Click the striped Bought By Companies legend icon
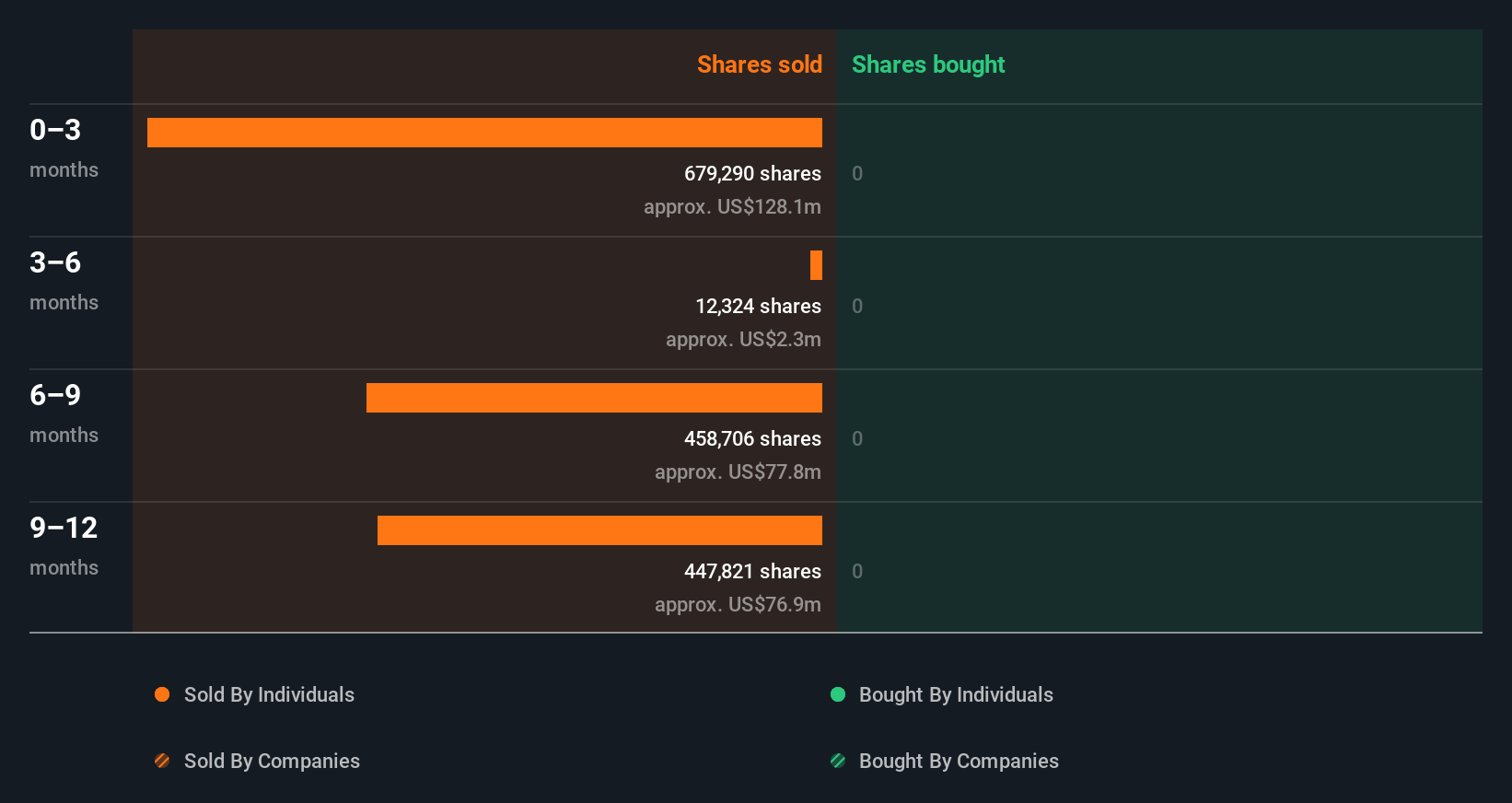 coord(838,761)
